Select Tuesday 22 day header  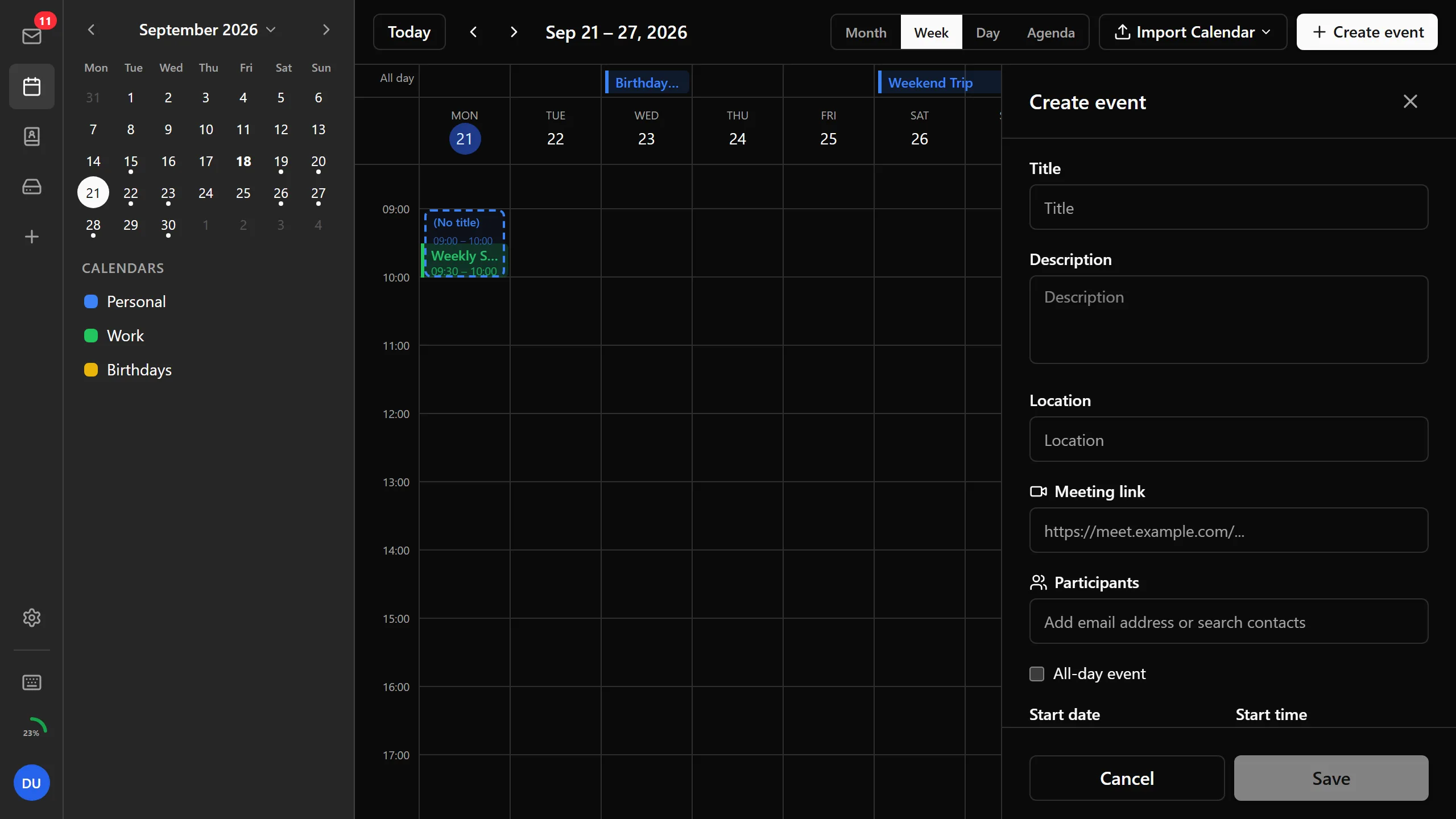pyautogui.click(x=556, y=131)
